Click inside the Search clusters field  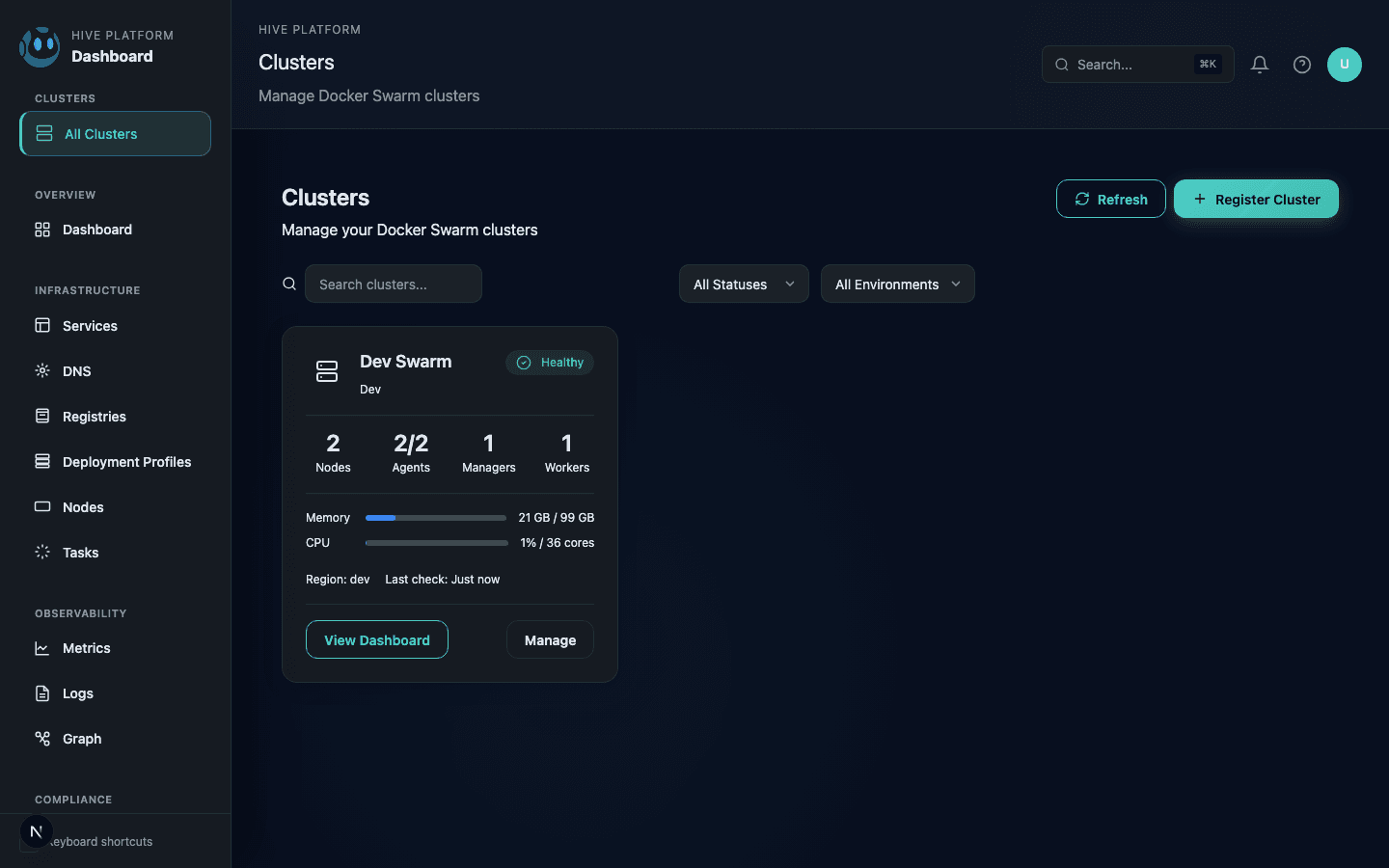[393, 284]
